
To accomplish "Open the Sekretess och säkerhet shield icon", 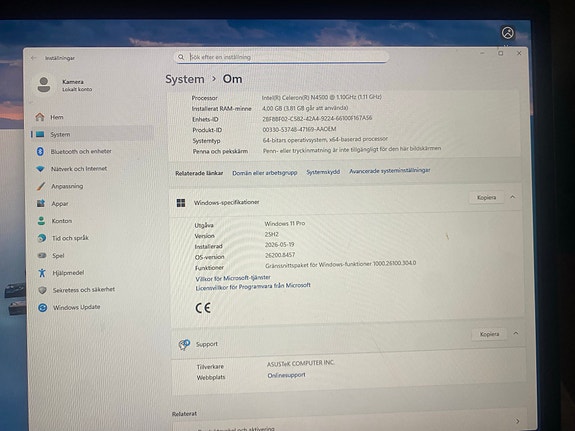I will [43, 290].
